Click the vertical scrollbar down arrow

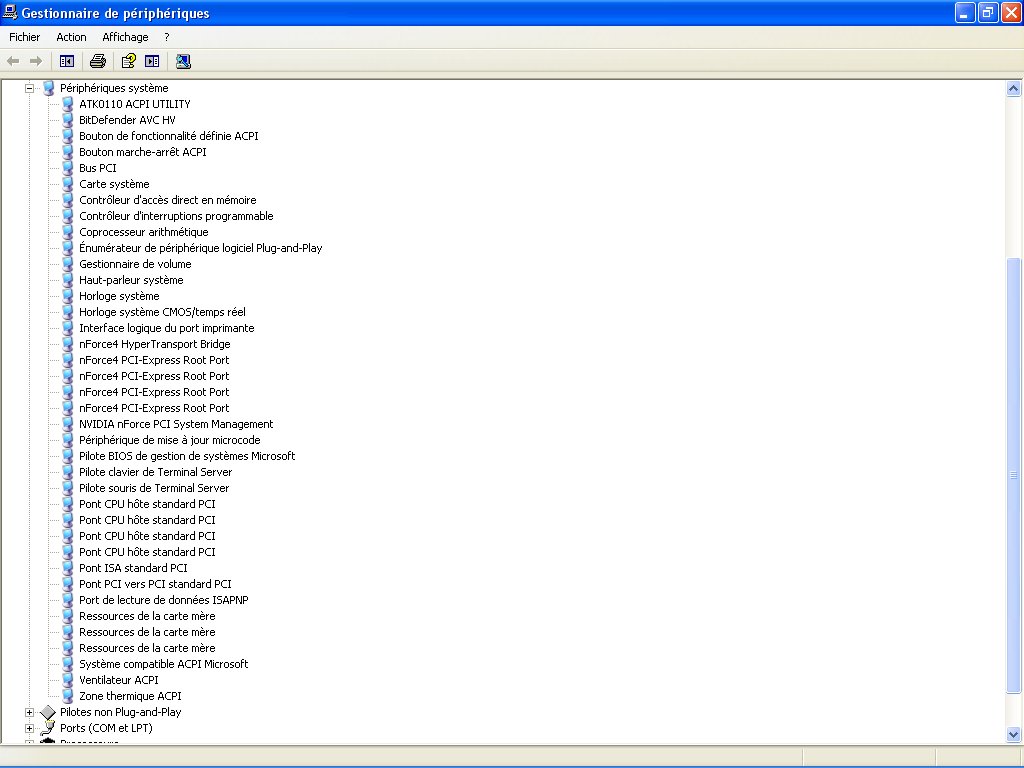pyautogui.click(x=1014, y=735)
